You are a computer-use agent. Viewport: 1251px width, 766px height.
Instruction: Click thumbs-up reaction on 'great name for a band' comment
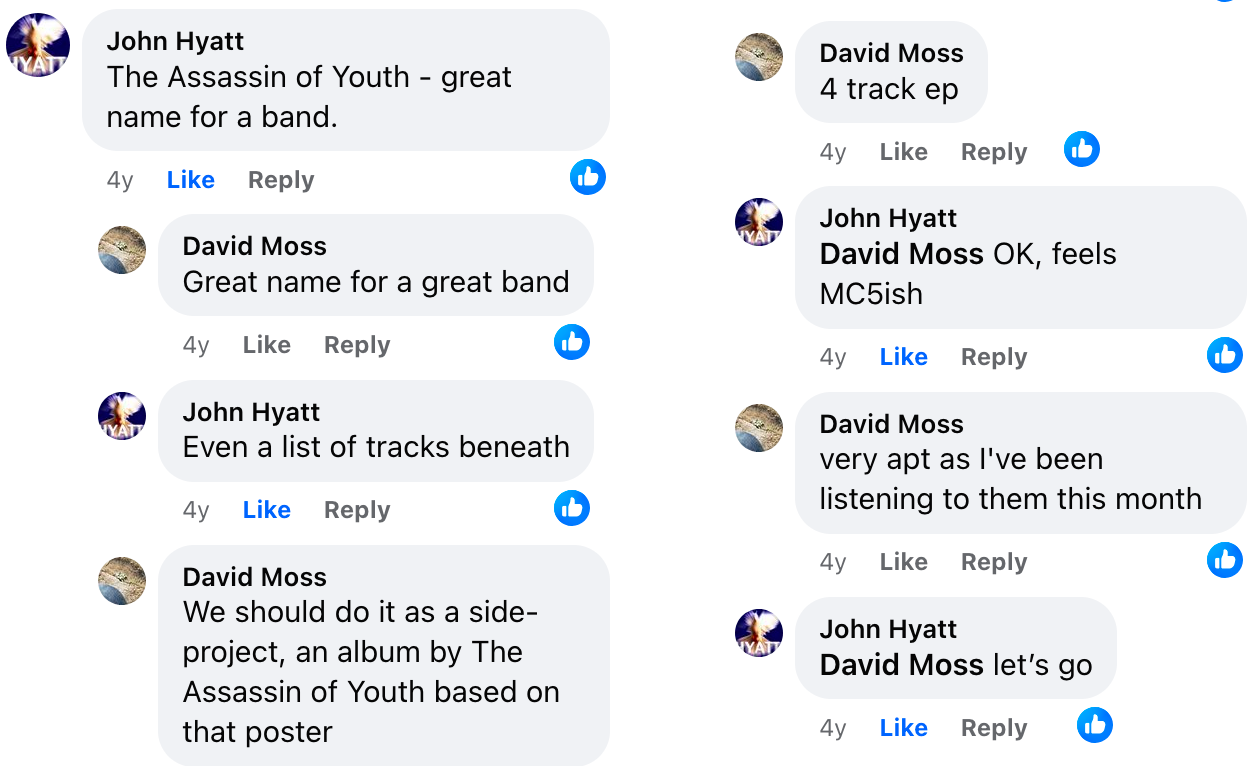(588, 177)
